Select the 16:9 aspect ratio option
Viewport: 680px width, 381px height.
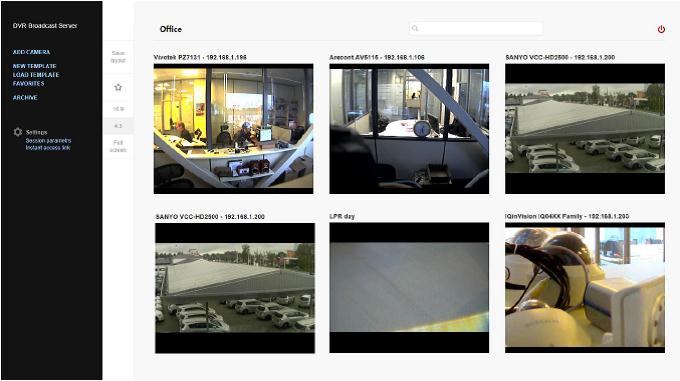click(x=118, y=109)
